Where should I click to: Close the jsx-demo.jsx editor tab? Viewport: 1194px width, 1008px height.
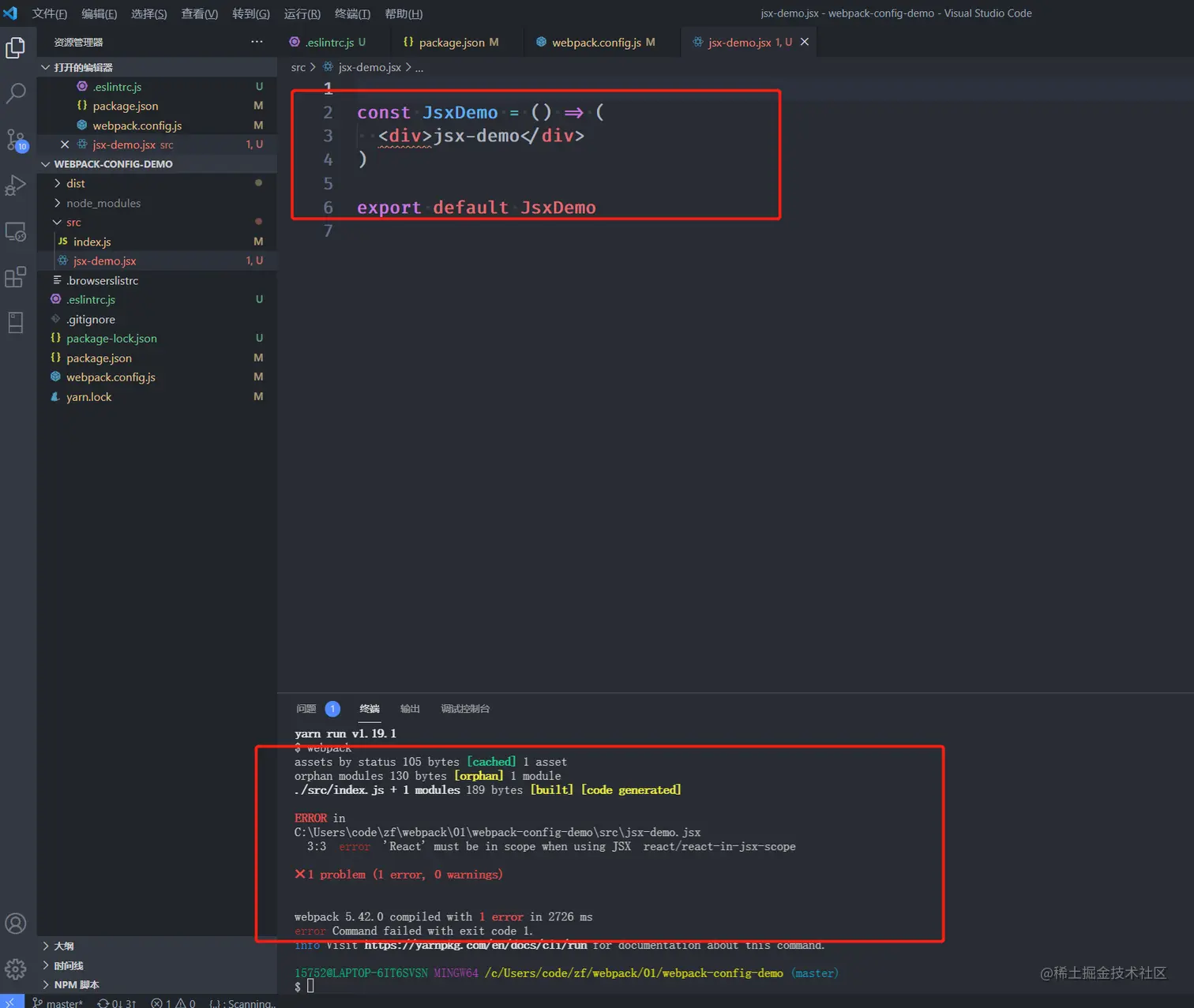click(x=805, y=42)
